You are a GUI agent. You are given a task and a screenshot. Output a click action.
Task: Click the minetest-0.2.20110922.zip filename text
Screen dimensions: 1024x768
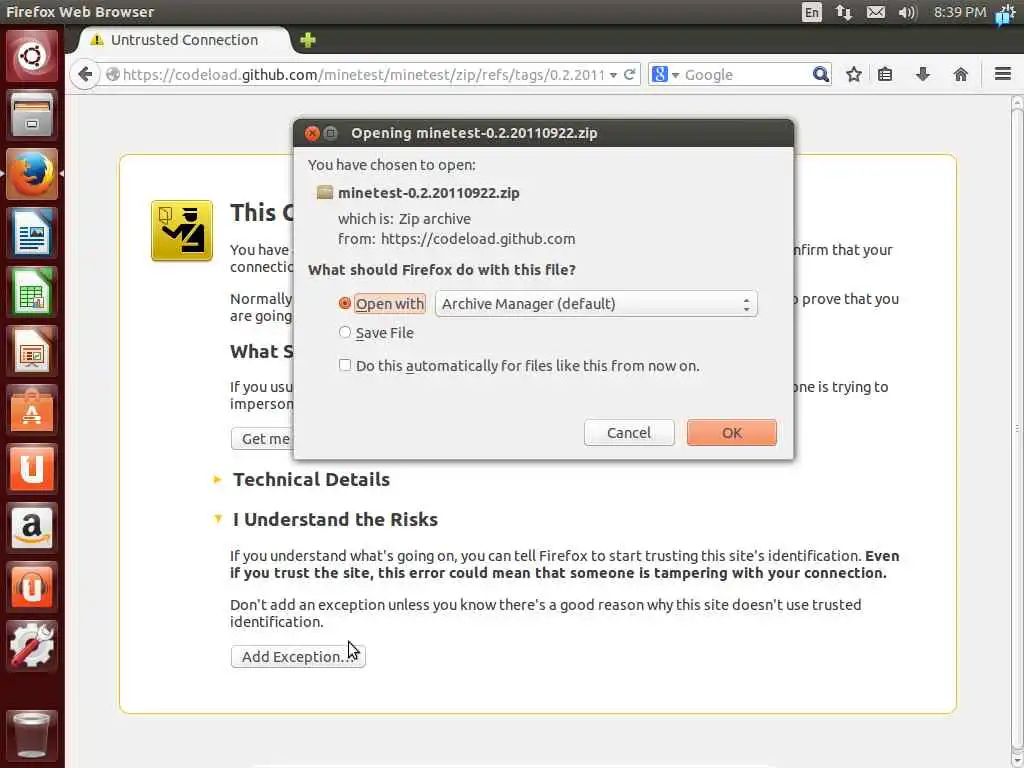point(428,193)
